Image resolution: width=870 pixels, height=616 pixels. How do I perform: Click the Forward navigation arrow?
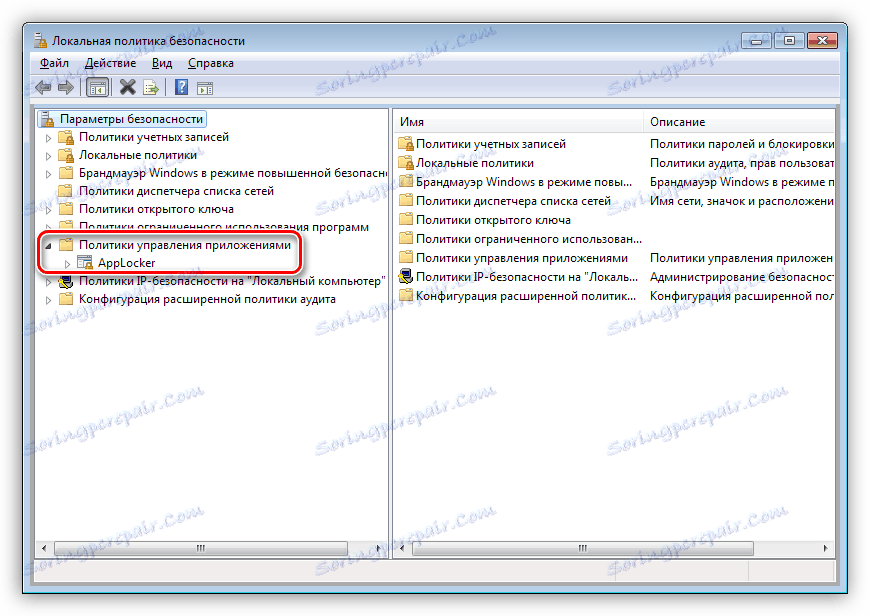(67, 87)
